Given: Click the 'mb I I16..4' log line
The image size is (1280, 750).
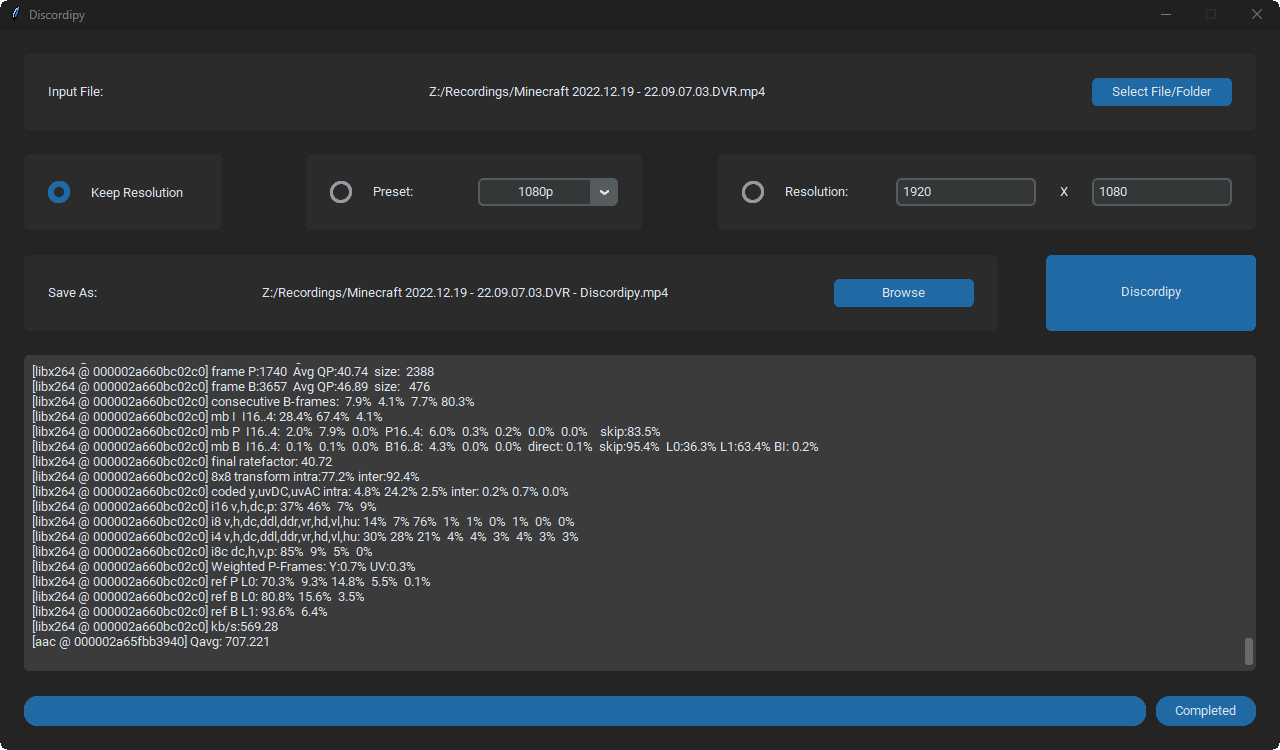Looking at the screenshot, I should click(x=207, y=417).
